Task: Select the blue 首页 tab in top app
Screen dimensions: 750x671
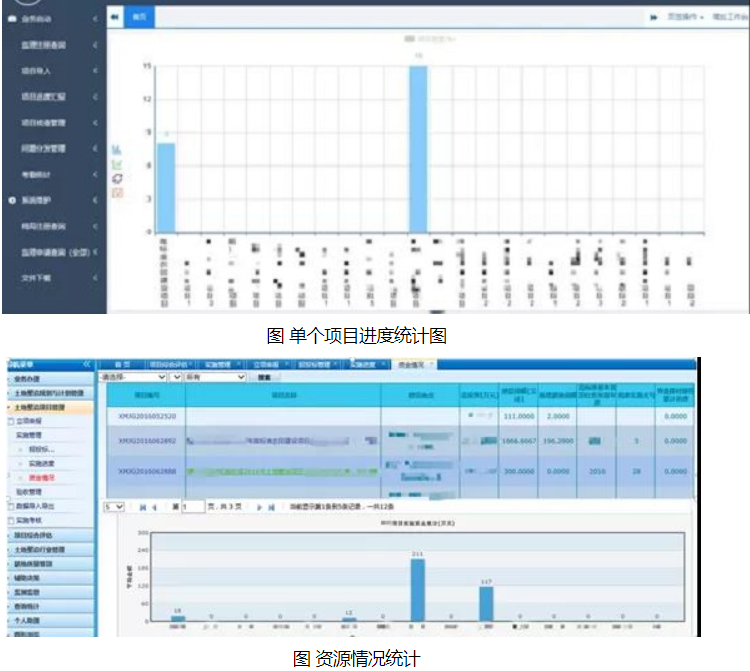Action: 139,17
